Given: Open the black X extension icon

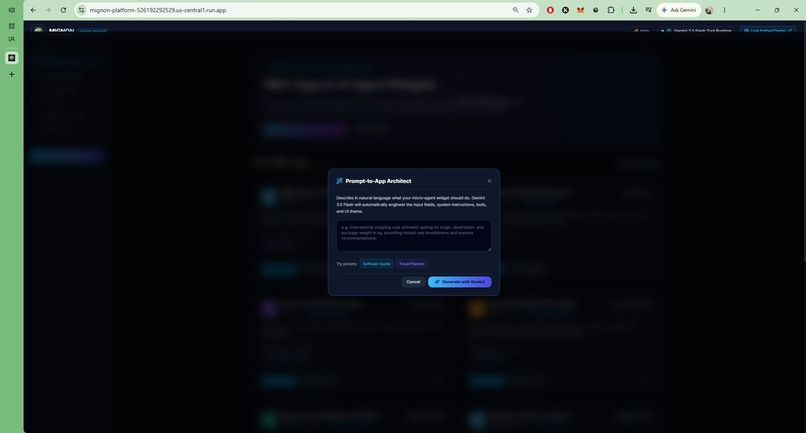Looking at the screenshot, I should click(x=565, y=10).
